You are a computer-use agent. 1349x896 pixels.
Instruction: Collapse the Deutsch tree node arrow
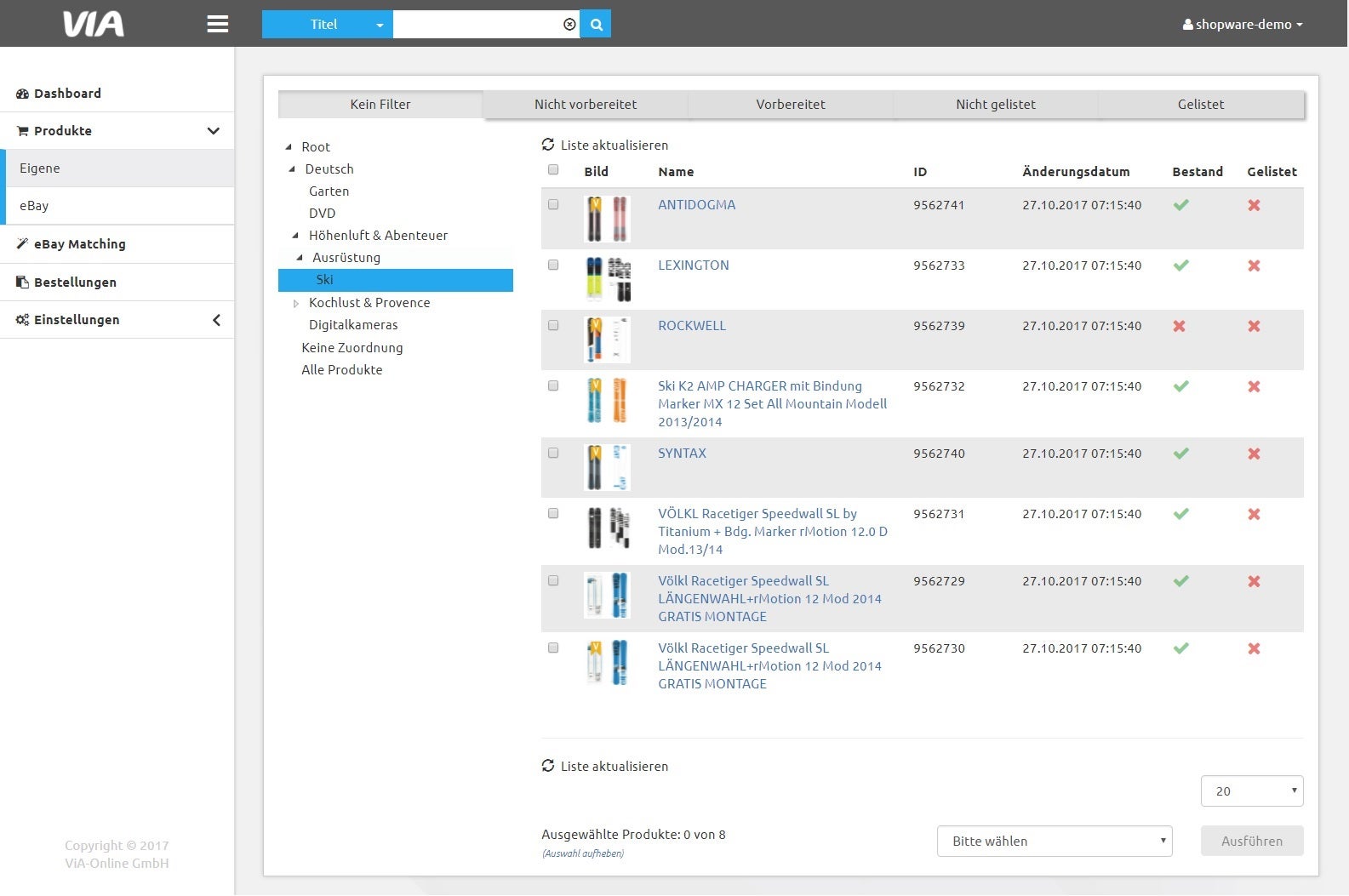coord(292,169)
